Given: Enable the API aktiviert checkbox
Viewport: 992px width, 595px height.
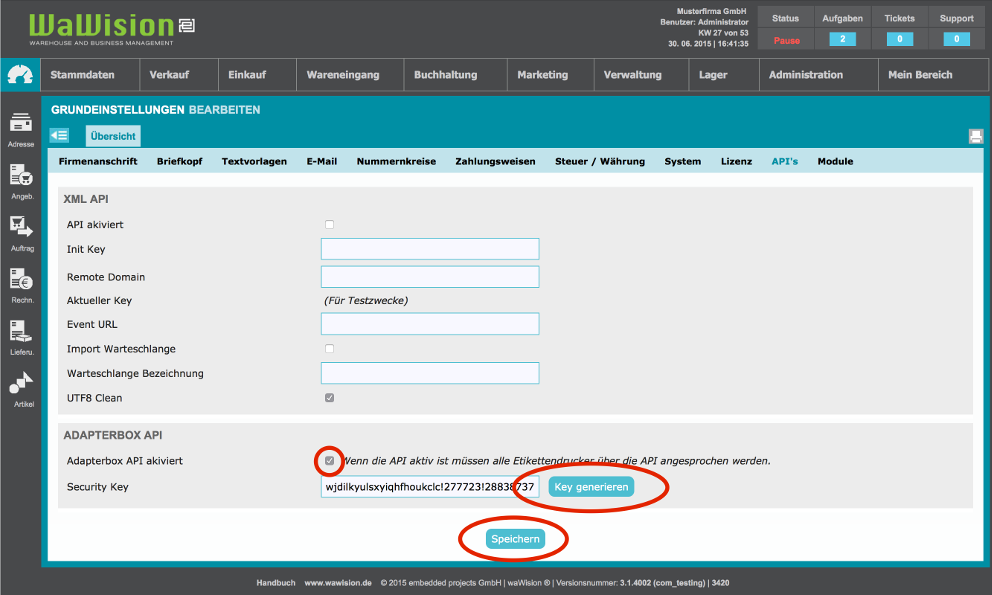Looking at the screenshot, I should click(x=330, y=225).
